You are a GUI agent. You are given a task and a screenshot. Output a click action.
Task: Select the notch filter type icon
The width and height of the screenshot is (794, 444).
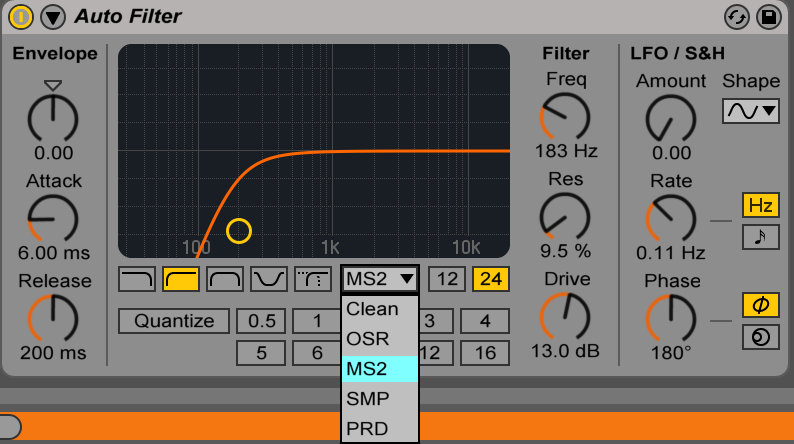pyautogui.click(x=269, y=279)
